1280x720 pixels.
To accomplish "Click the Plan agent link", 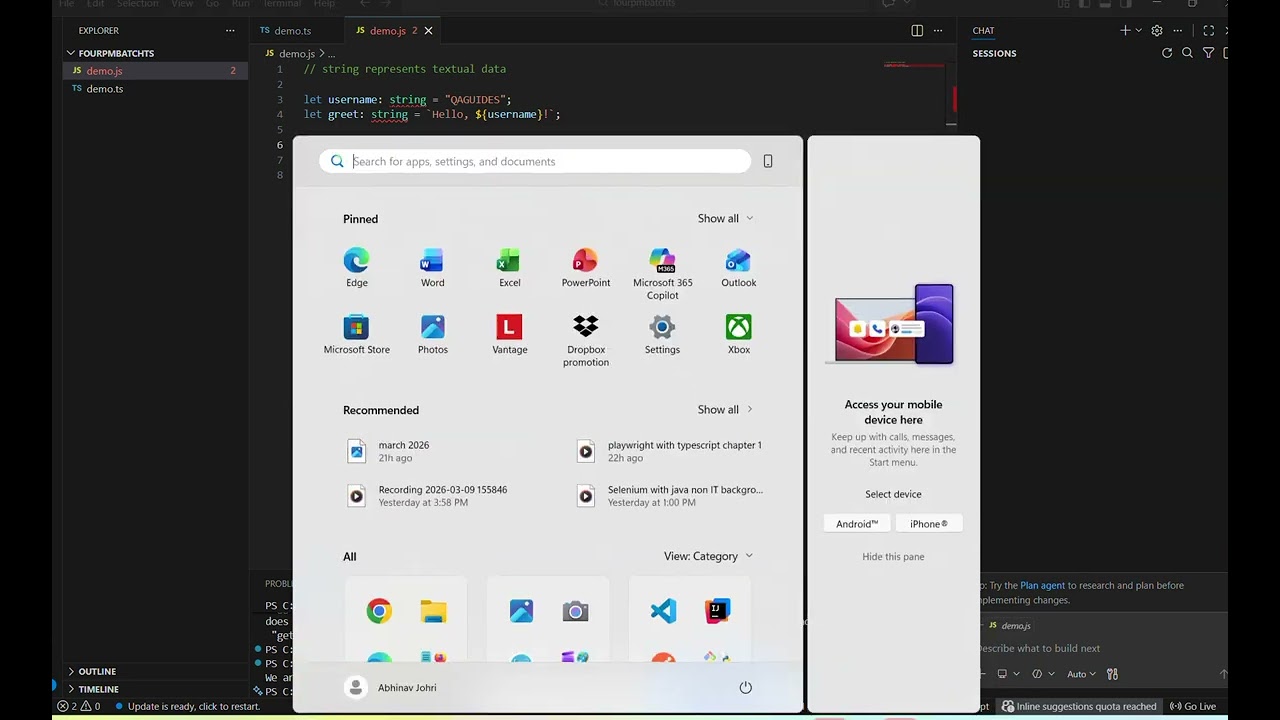I will click(1042, 585).
